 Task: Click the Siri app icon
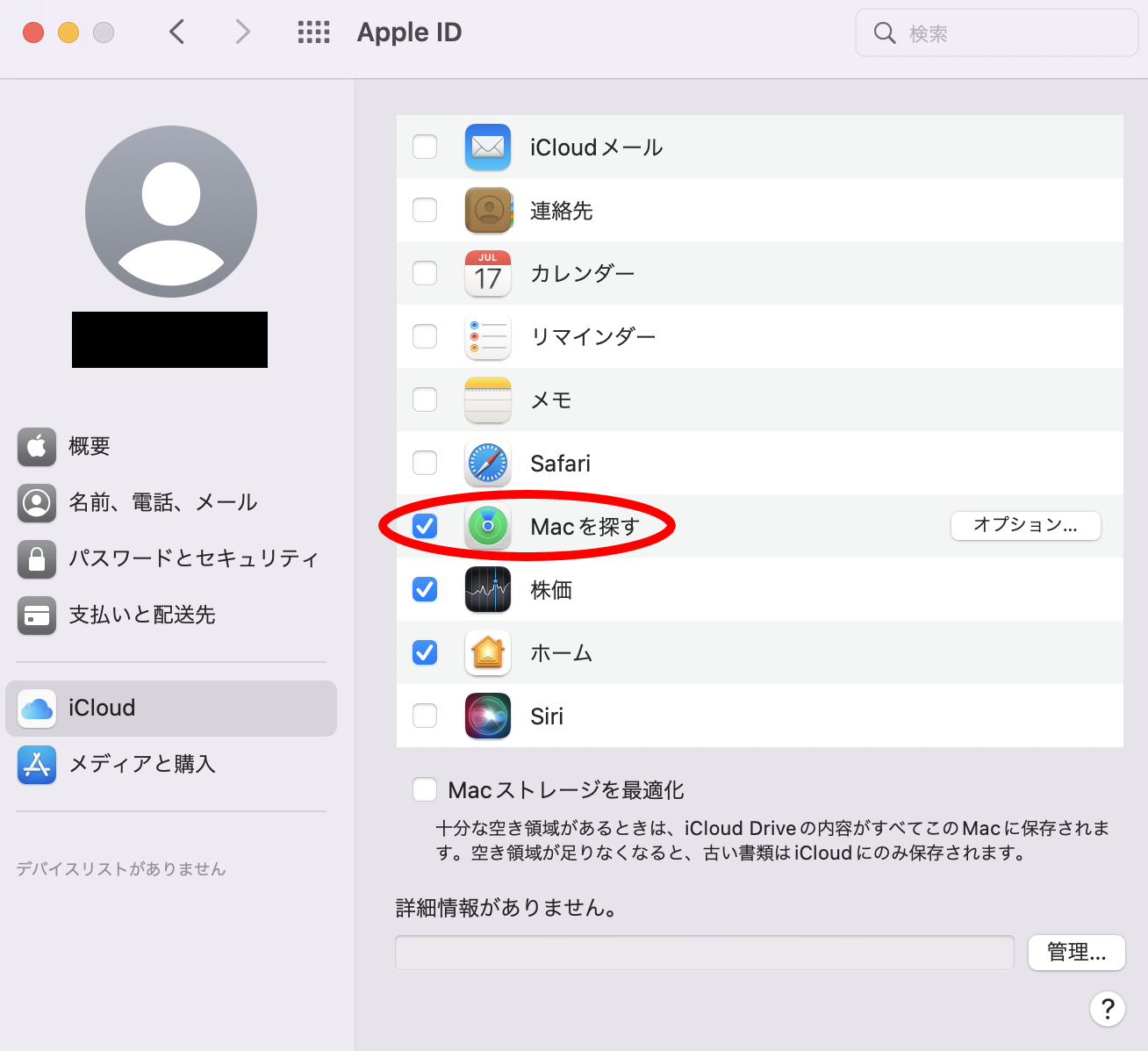click(488, 716)
